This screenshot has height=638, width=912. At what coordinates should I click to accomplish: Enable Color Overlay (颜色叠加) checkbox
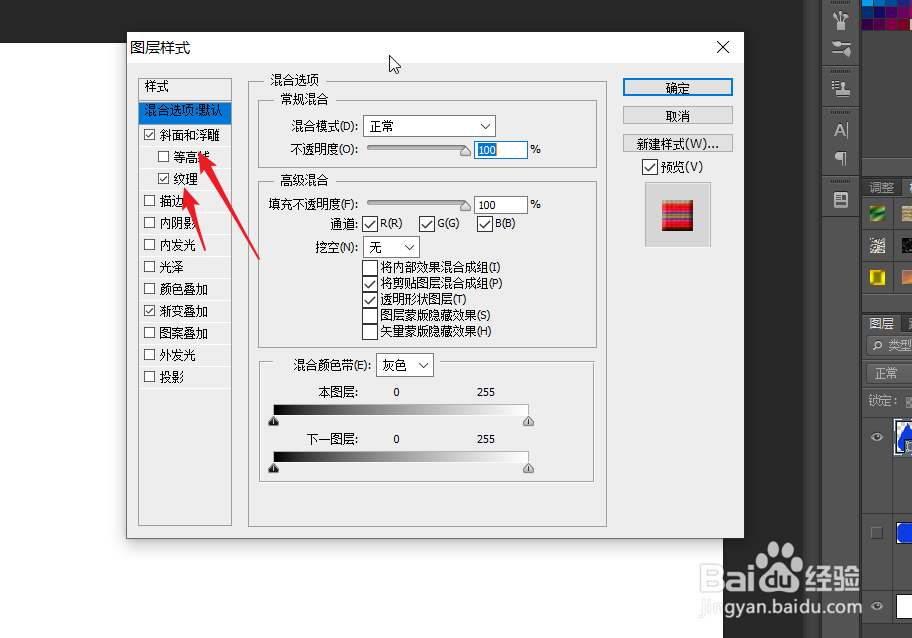149,288
